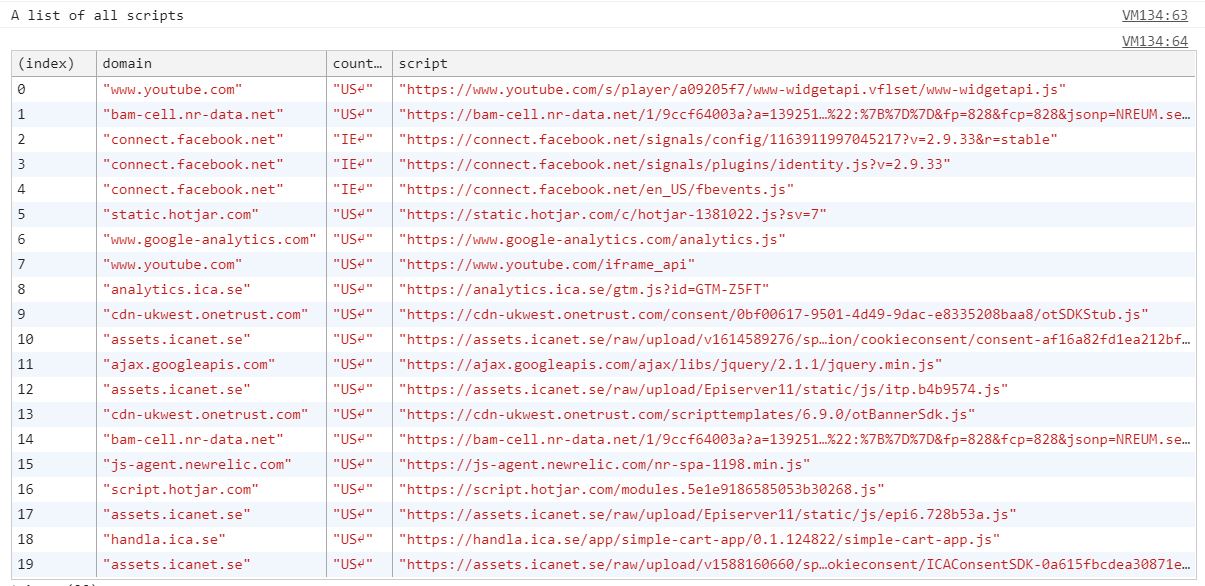Open the VM134:63 source link
The image size is (1205, 586).
(1155, 16)
